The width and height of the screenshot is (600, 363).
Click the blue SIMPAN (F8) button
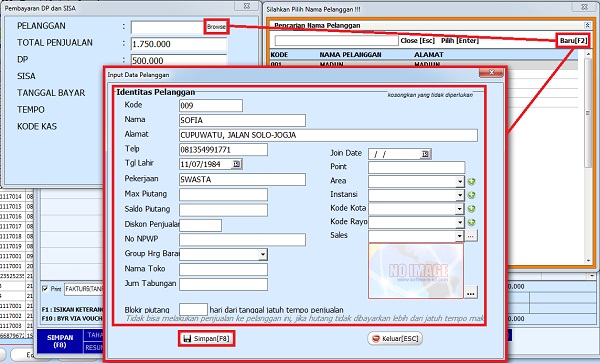click(x=60, y=341)
